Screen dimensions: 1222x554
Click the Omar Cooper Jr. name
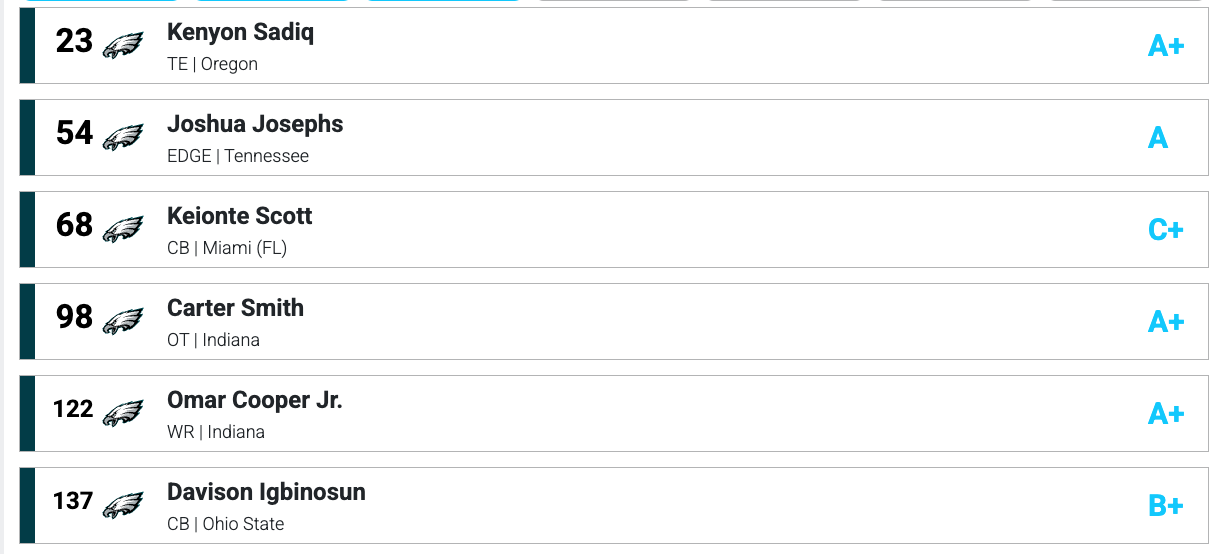click(x=254, y=400)
